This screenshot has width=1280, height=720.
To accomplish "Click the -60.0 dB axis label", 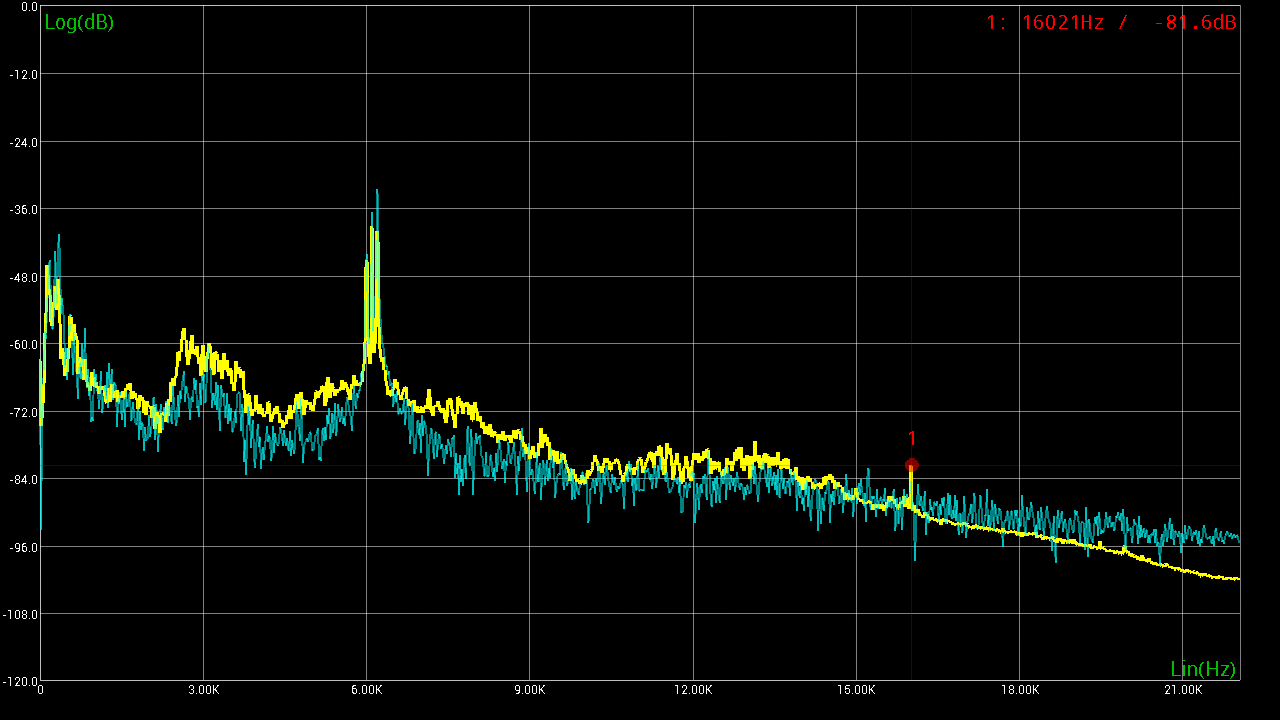I will coord(21,345).
